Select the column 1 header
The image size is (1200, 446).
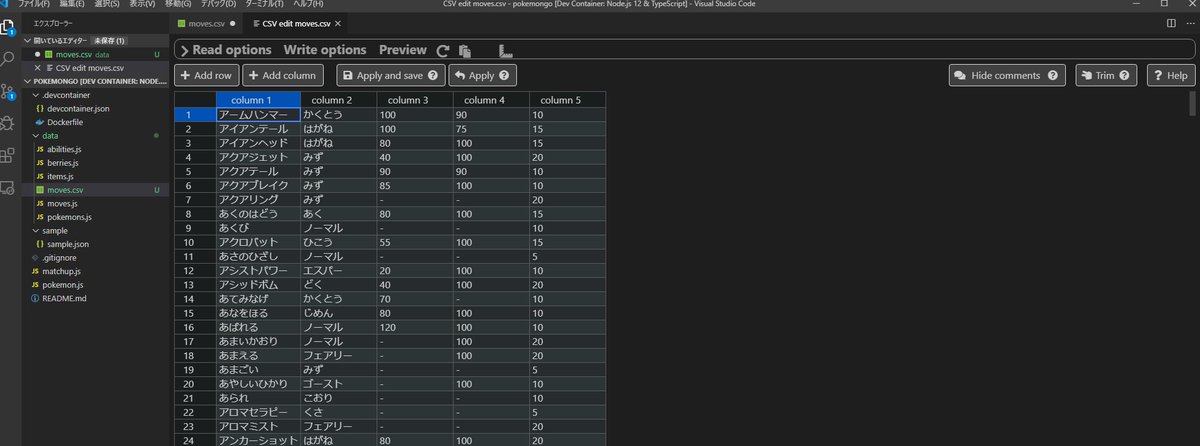tap(258, 100)
